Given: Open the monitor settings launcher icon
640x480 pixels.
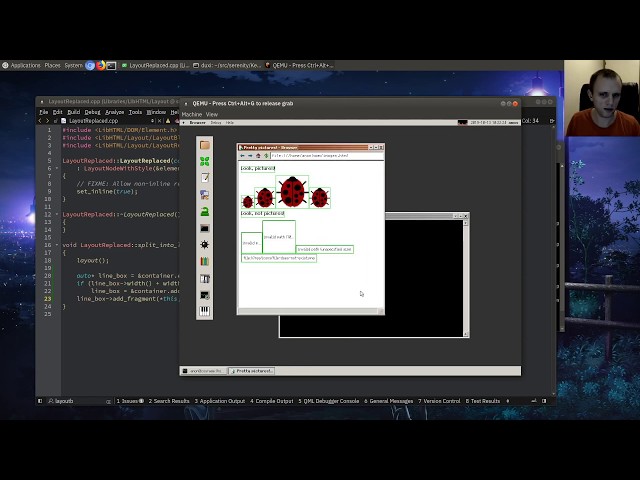Looking at the screenshot, I should click(x=204, y=295).
